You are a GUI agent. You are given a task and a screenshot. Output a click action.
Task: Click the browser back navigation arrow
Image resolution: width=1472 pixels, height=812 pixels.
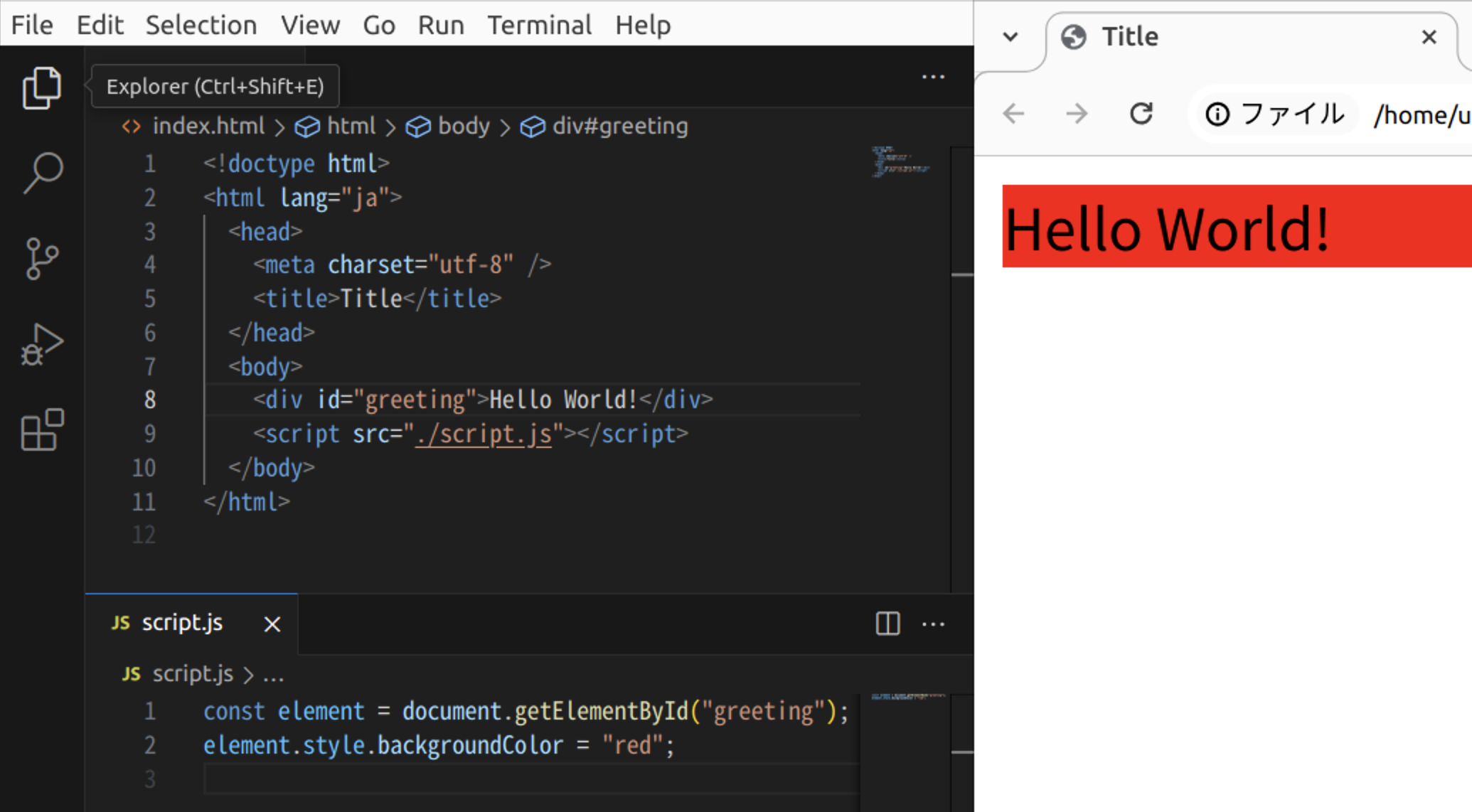(x=1013, y=111)
